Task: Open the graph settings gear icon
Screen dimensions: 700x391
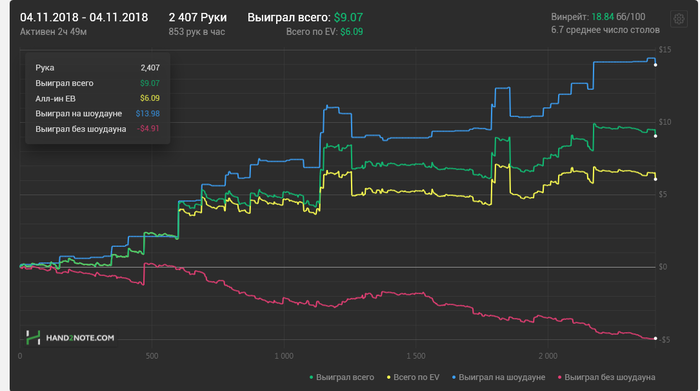Action: (679, 19)
